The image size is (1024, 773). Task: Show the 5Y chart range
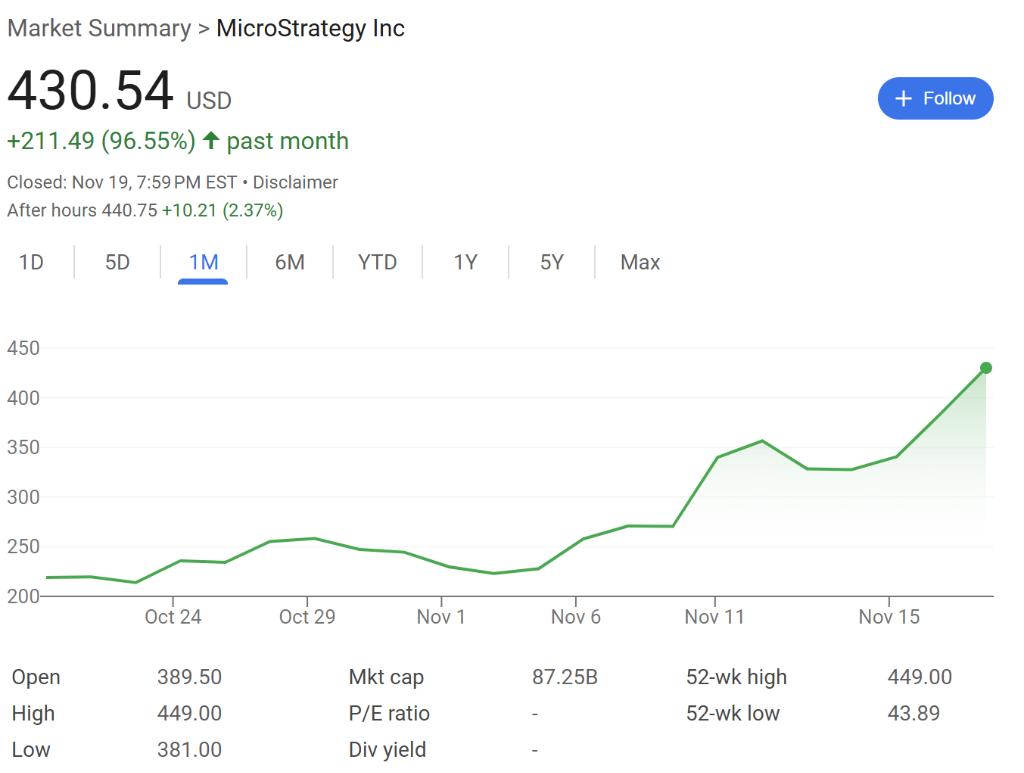[552, 262]
